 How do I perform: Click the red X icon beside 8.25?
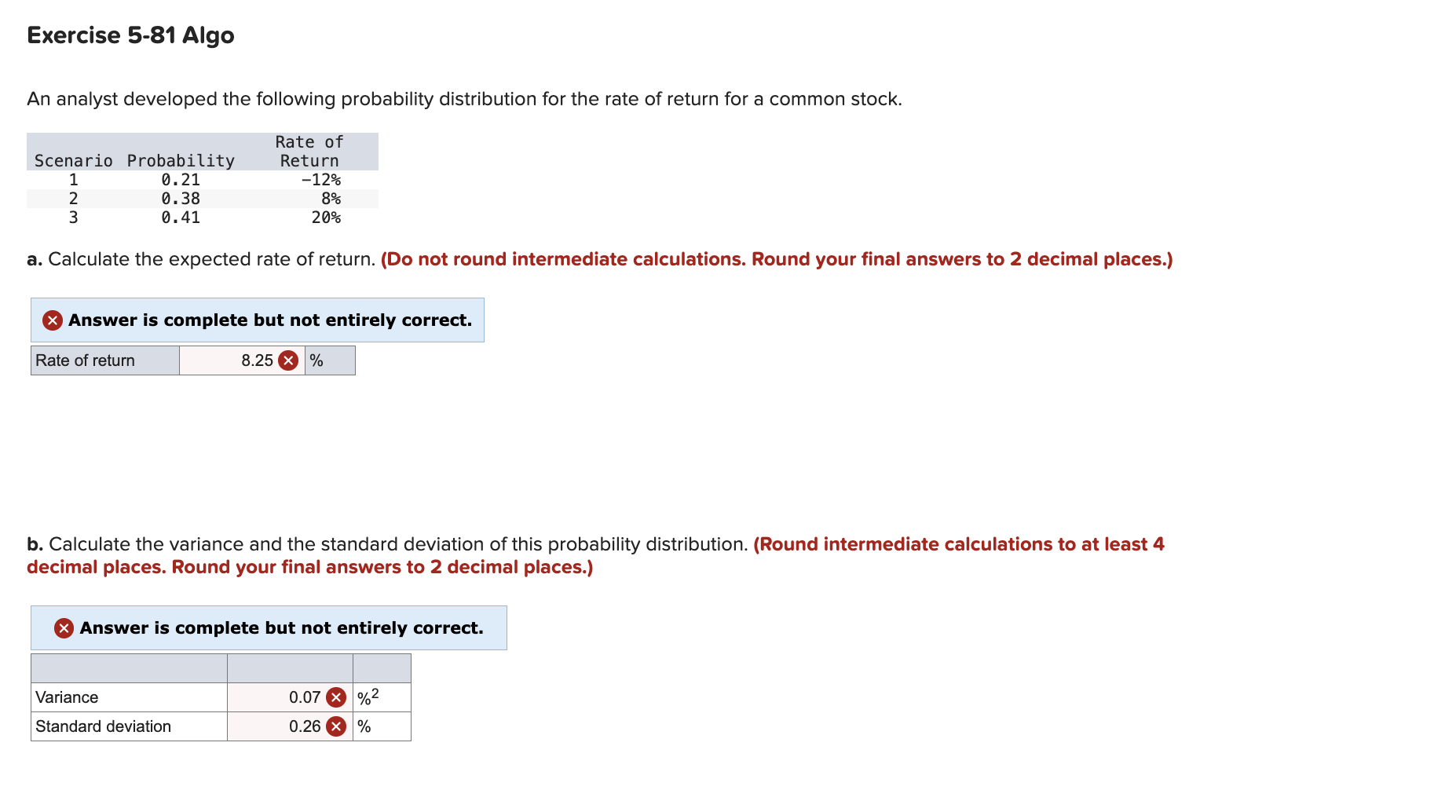tap(287, 360)
